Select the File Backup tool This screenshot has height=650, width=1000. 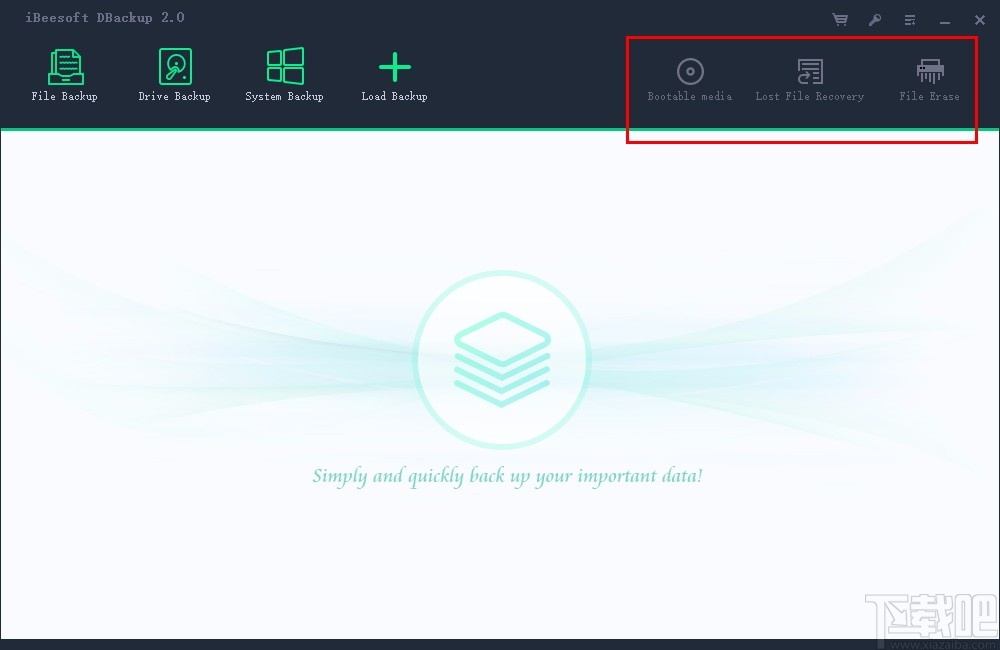tap(64, 75)
